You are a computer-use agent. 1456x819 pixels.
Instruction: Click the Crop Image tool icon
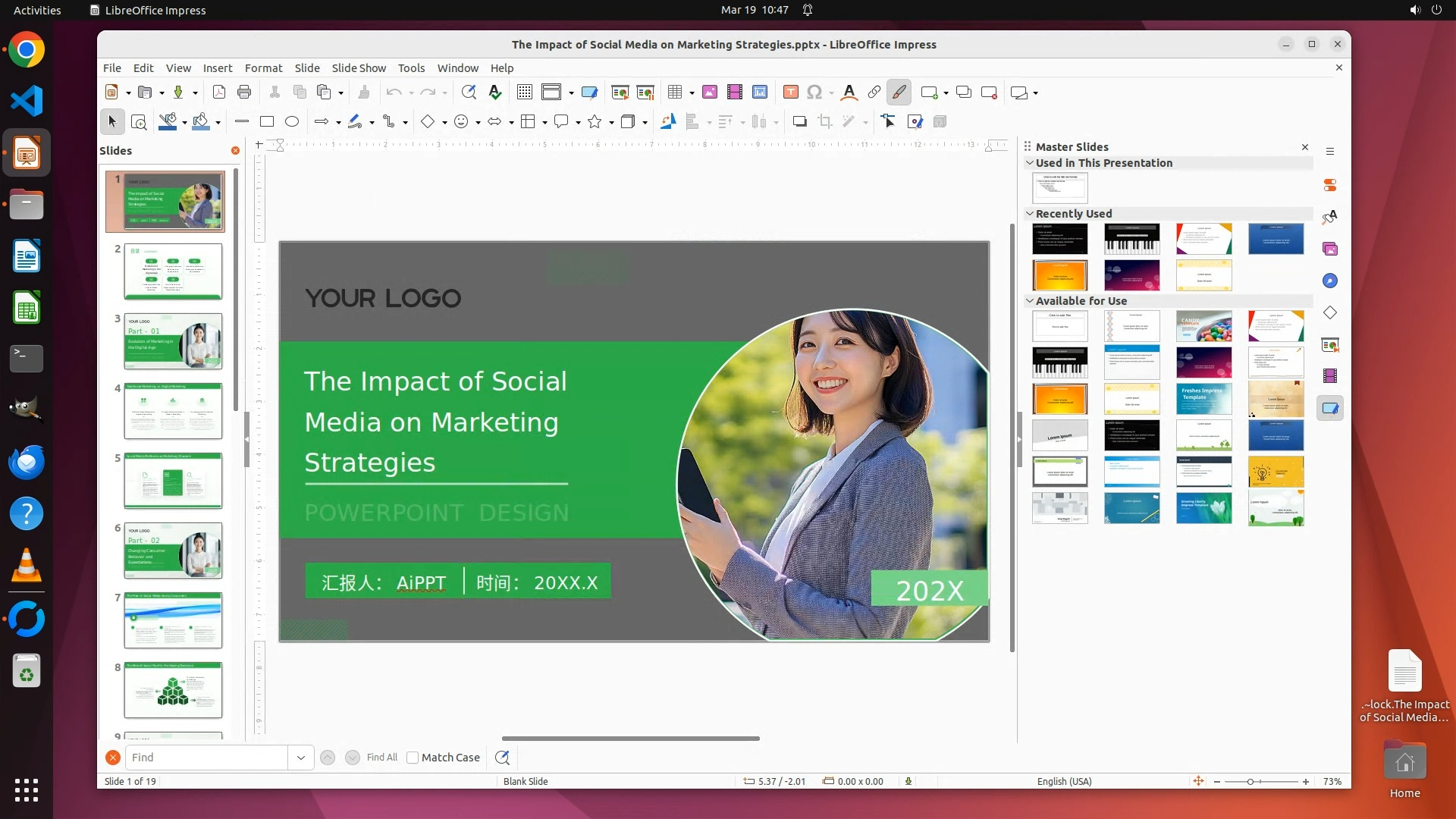point(825,121)
